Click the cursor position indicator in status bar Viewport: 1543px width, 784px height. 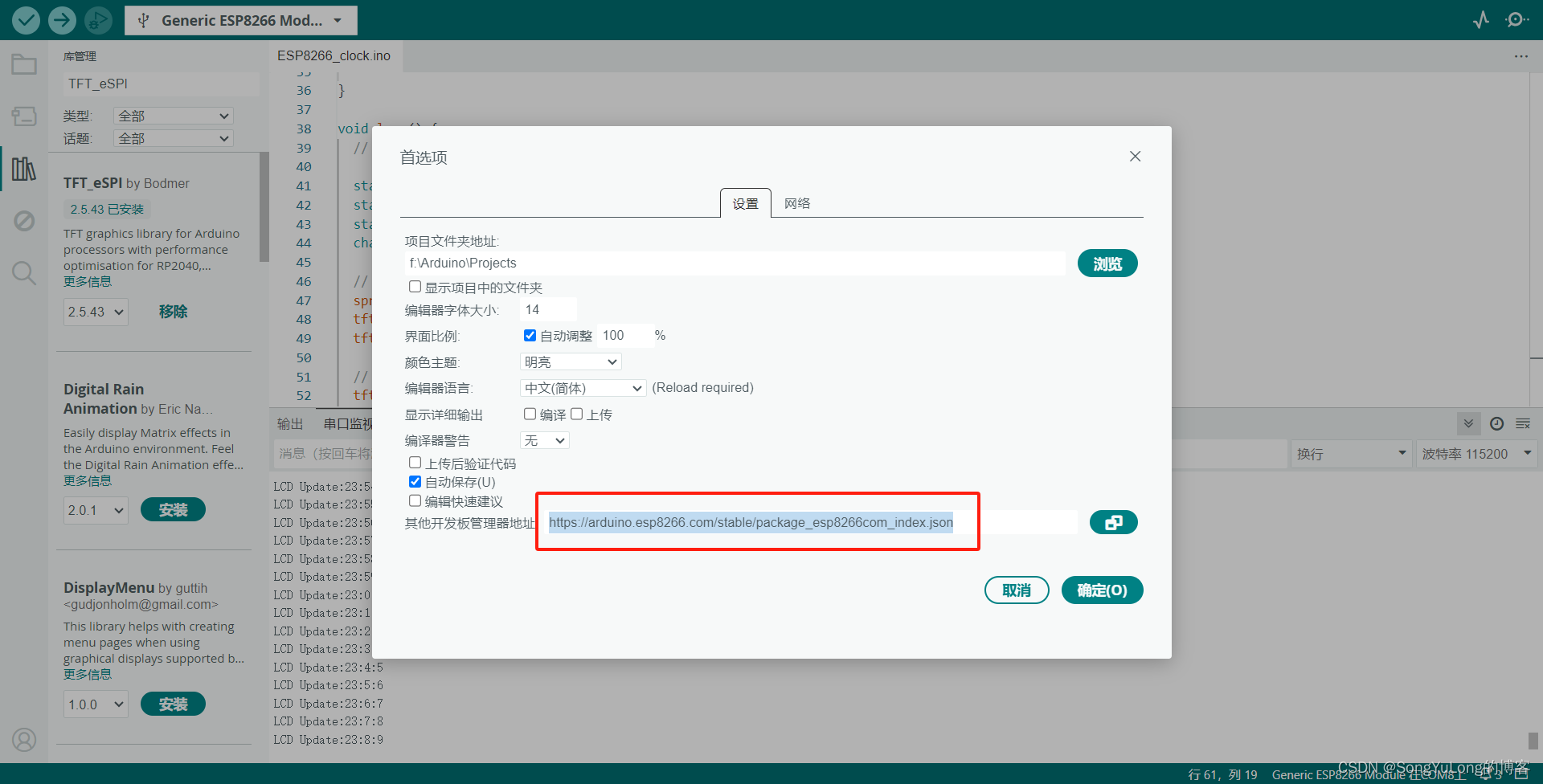(x=1222, y=774)
